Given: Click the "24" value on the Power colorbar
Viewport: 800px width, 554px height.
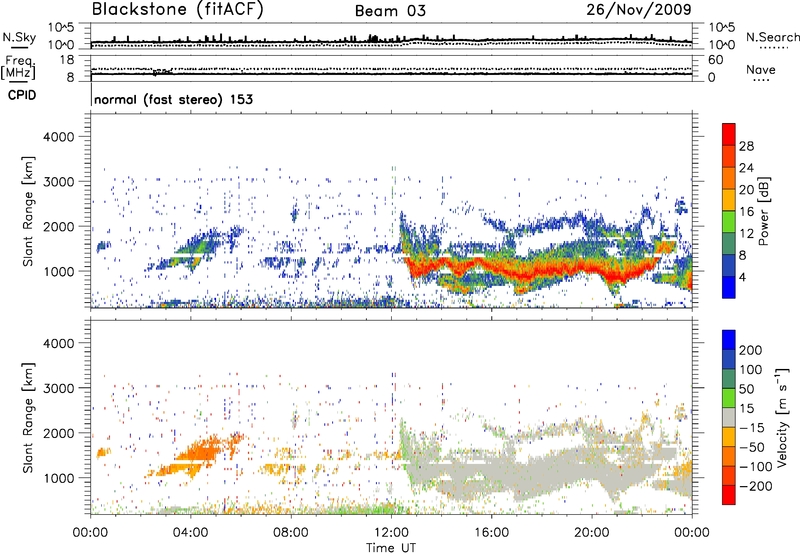Looking at the screenshot, I should pos(746,168).
